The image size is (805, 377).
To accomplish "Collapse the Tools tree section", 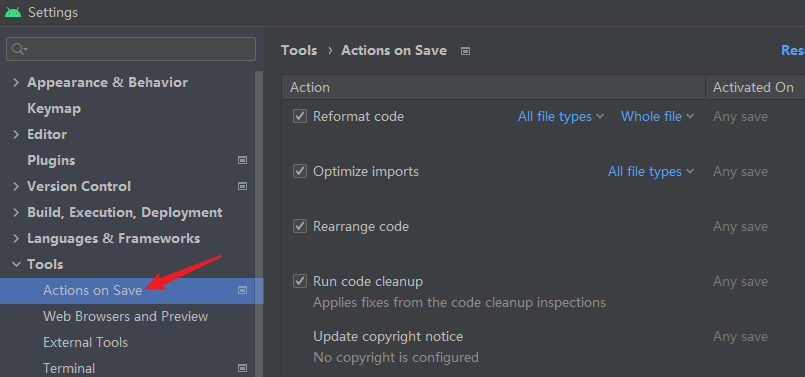I will [16, 264].
